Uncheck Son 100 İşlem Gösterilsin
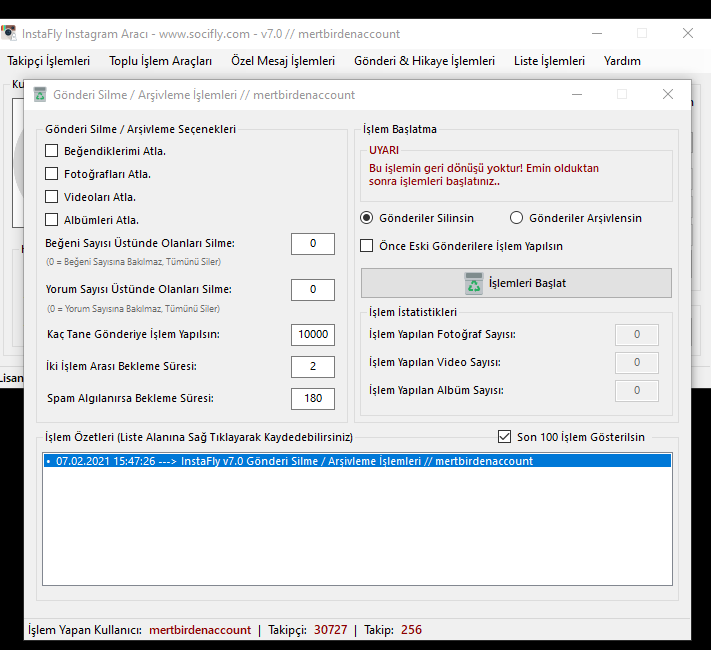The height and width of the screenshot is (650, 711). (x=504, y=437)
